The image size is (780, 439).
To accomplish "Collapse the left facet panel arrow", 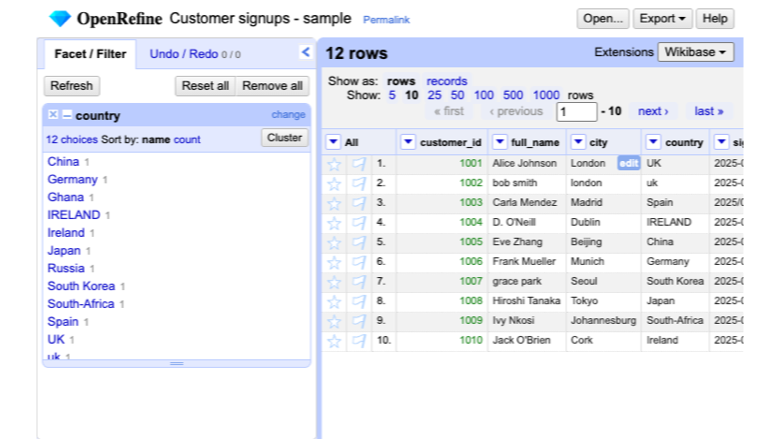I will tap(305, 52).
